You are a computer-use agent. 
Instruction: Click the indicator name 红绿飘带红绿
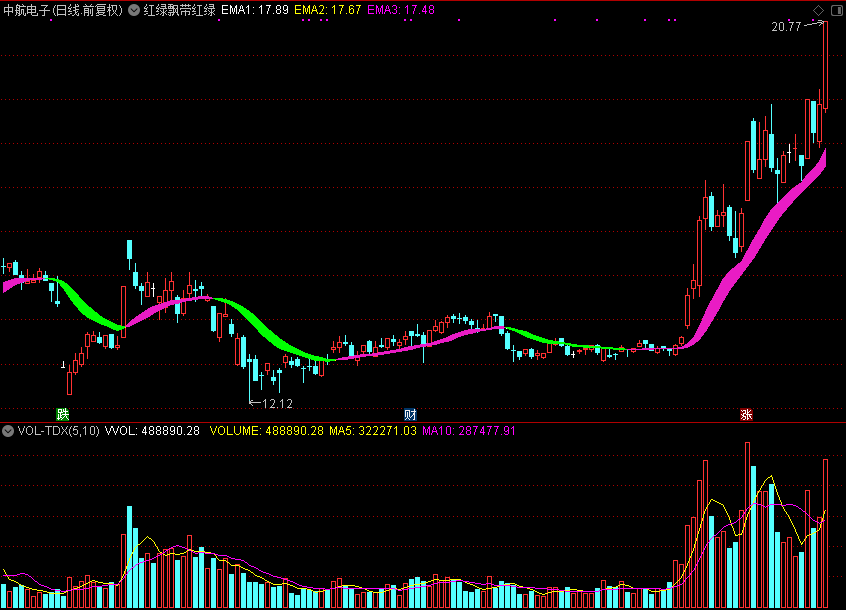[x=180, y=10]
